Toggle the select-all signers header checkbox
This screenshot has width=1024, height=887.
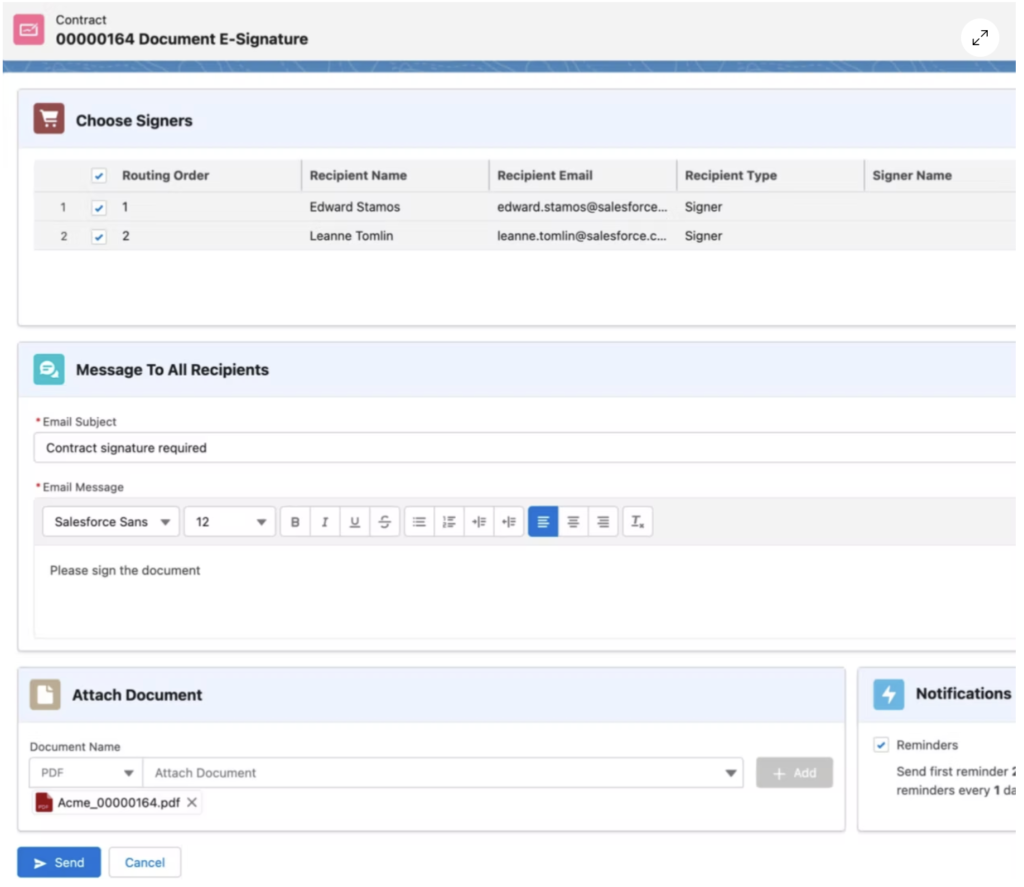click(x=98, y=176)
